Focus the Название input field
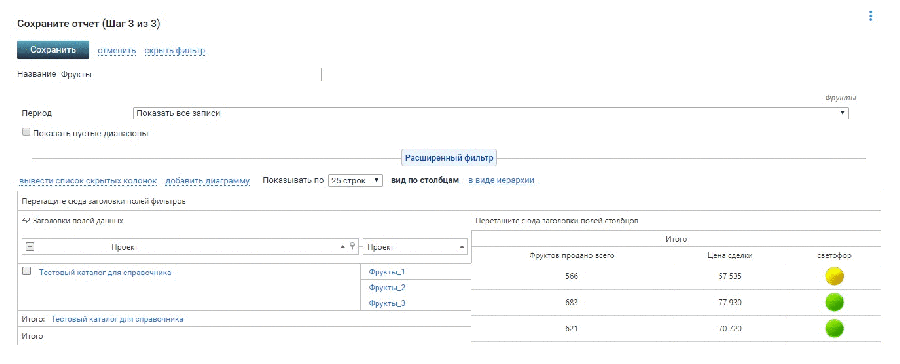The width and height of the screenshot is (900, 364). (x=191, y=75)
